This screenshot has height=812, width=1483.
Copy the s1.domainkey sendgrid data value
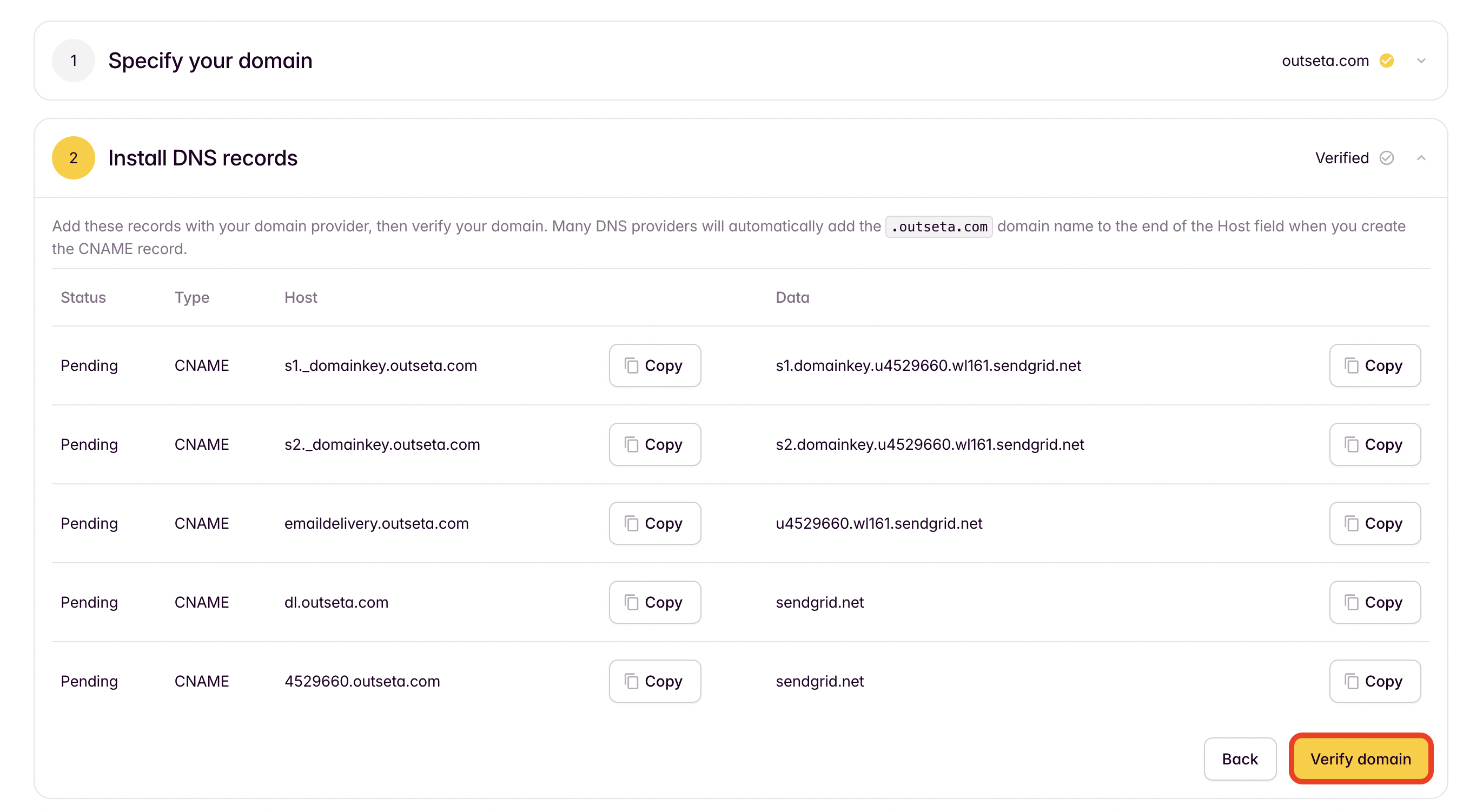(x=1374, y=365)
